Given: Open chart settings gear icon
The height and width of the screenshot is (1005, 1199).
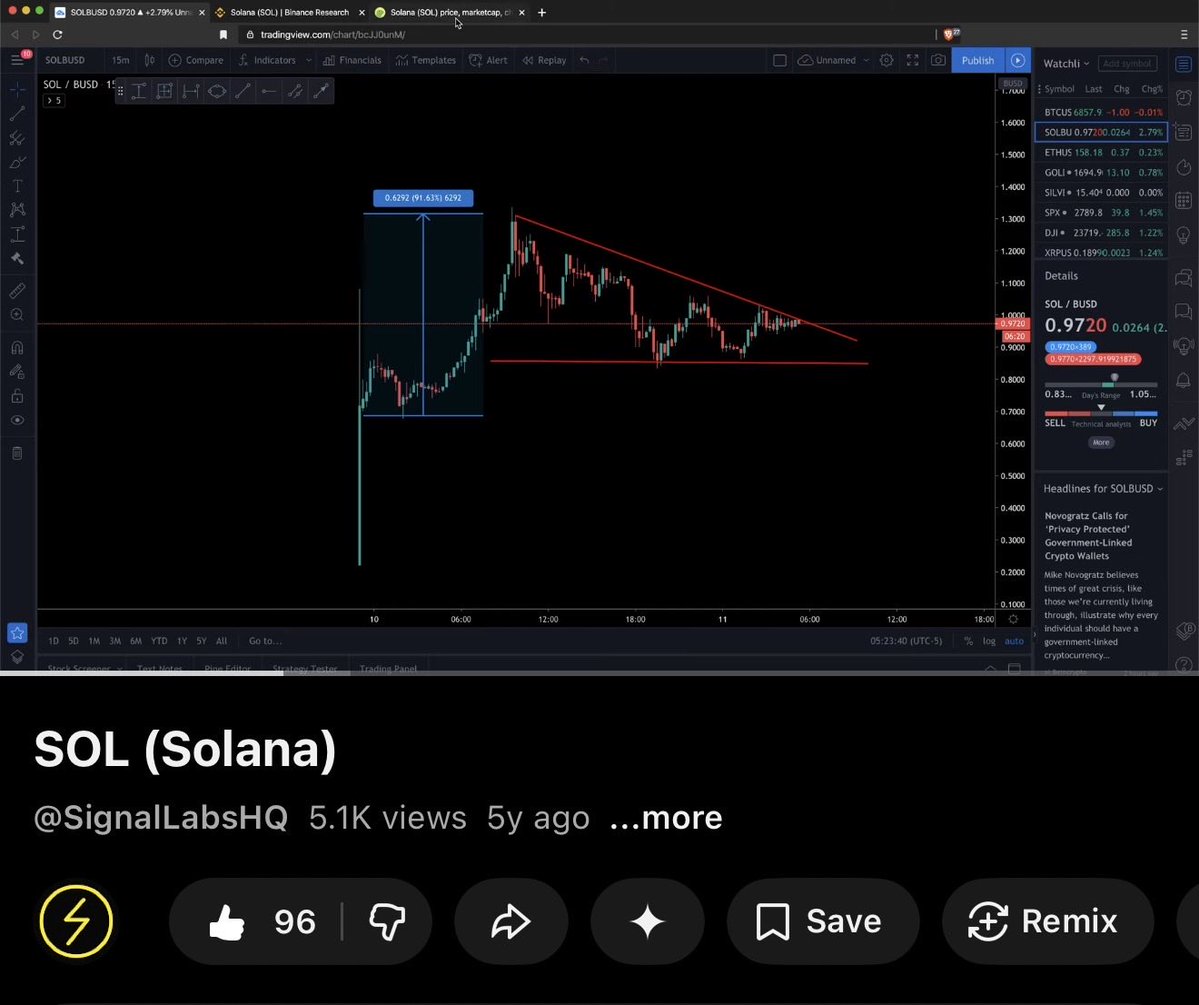Looking at the screenshot, I should pos(886,60).
